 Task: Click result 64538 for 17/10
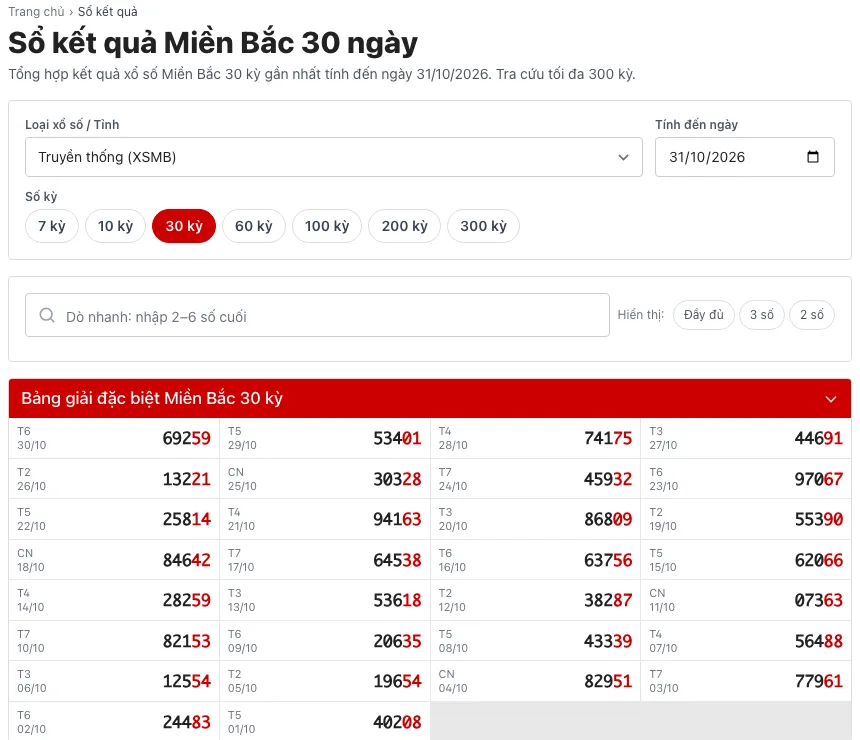397,560
